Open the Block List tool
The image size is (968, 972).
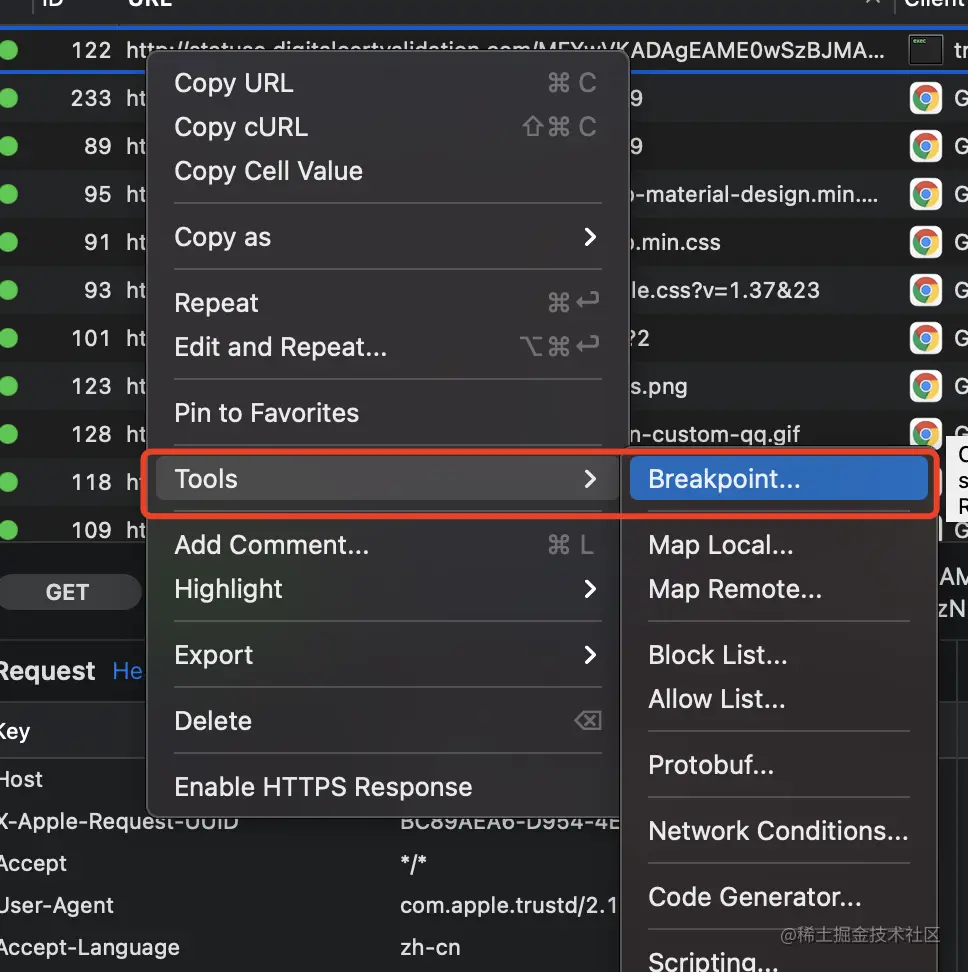point(778,655)
